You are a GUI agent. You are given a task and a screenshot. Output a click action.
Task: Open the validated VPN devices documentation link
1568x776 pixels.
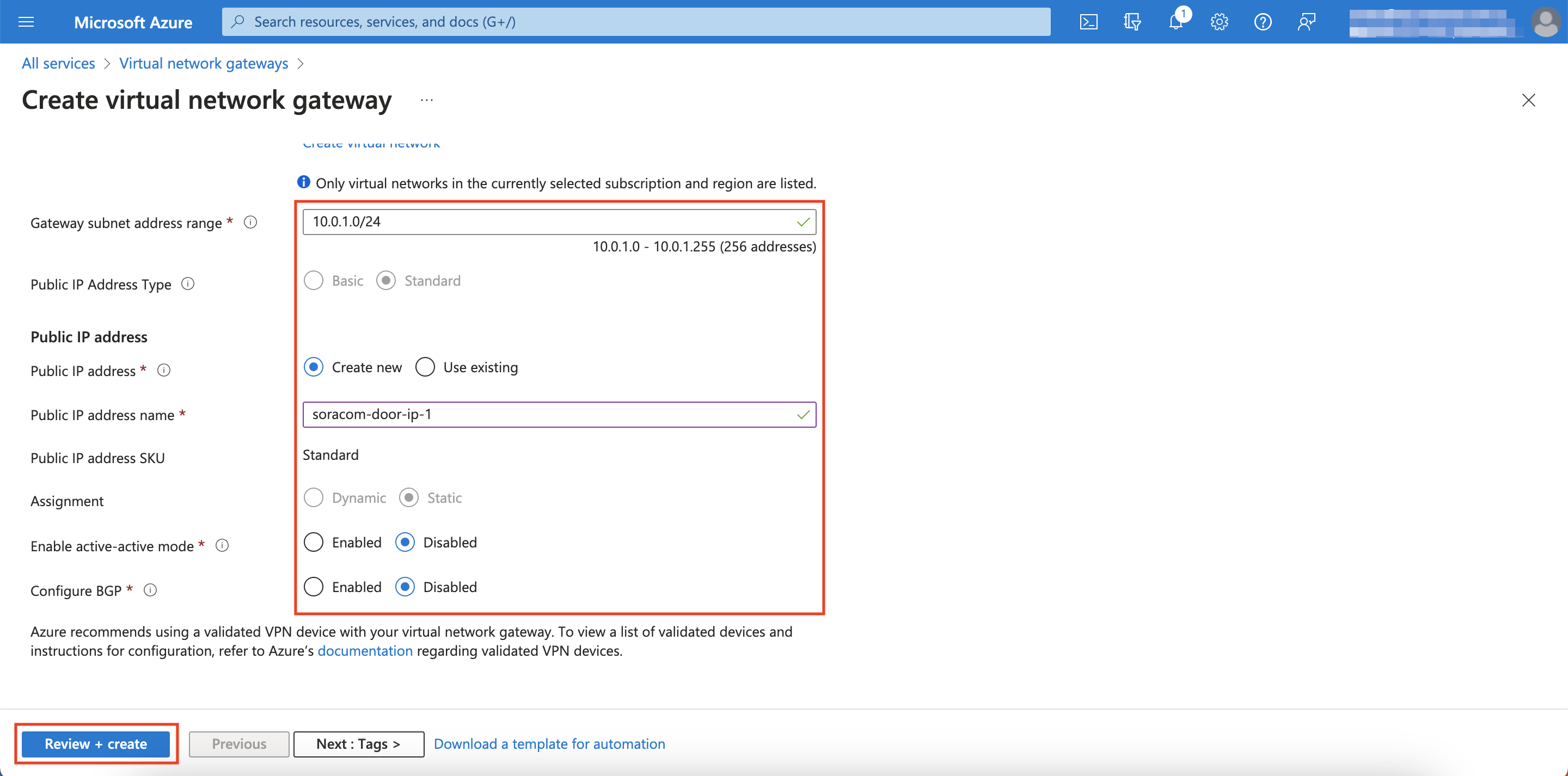pyautogui.click(x=365, y=650)
